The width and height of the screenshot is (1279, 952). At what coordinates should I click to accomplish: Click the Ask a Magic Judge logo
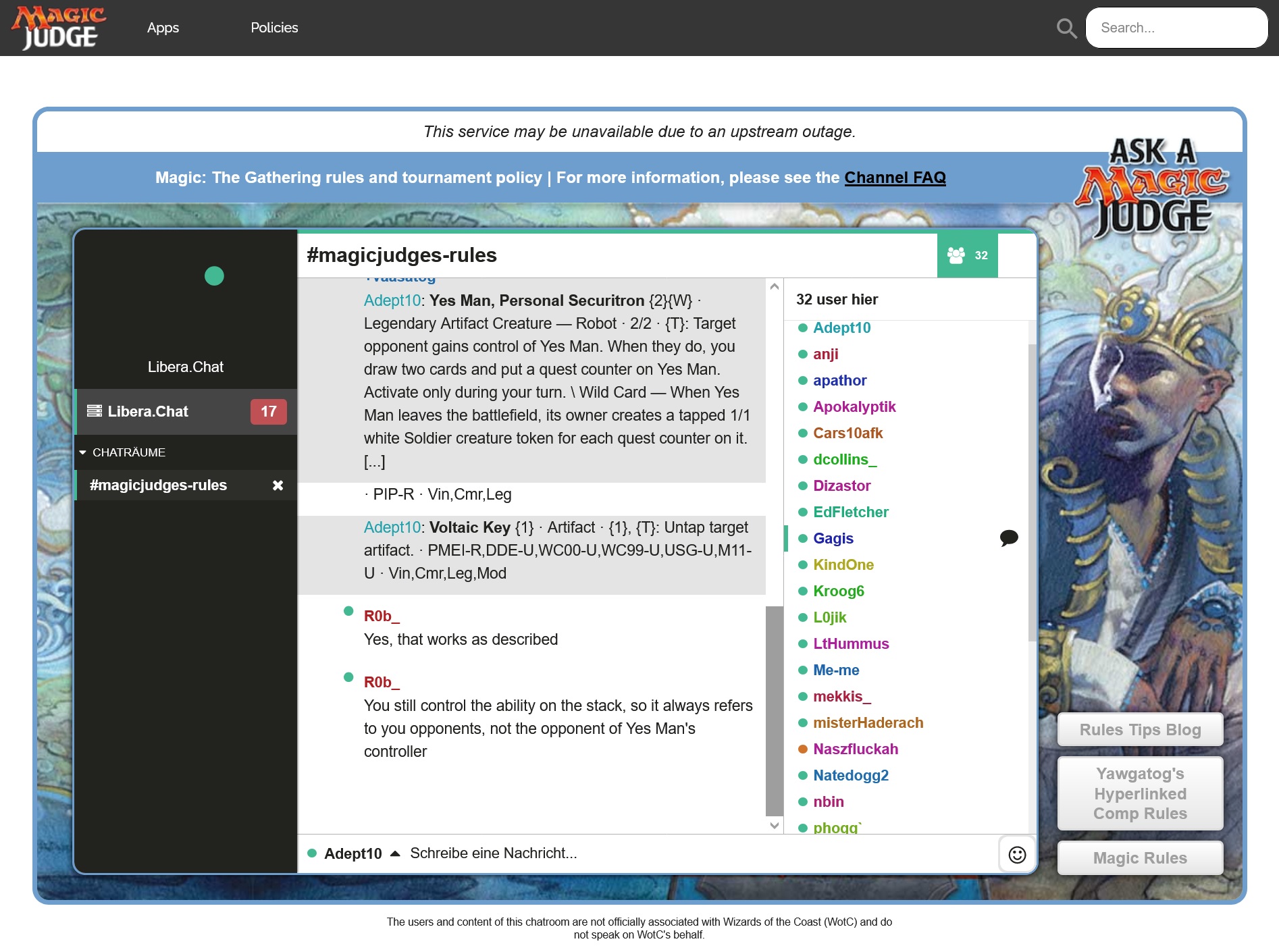[x=1152, y=187]
